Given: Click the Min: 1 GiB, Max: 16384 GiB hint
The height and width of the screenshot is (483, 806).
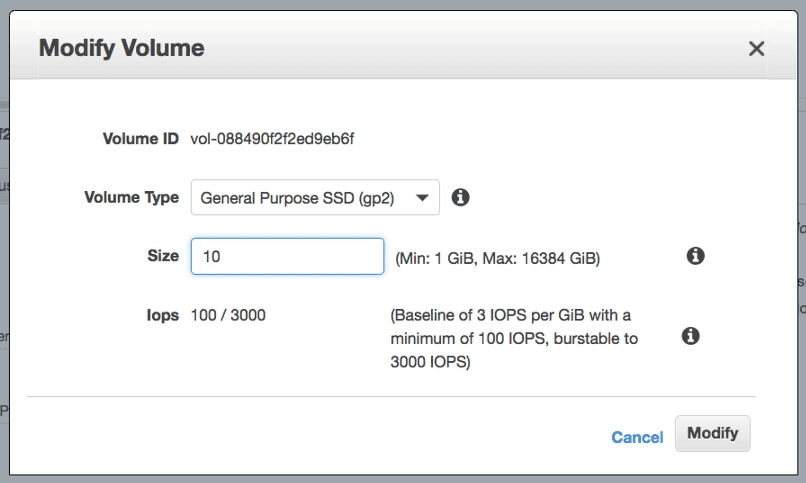Looking at the screenshot, I should [x=497, y=258].
